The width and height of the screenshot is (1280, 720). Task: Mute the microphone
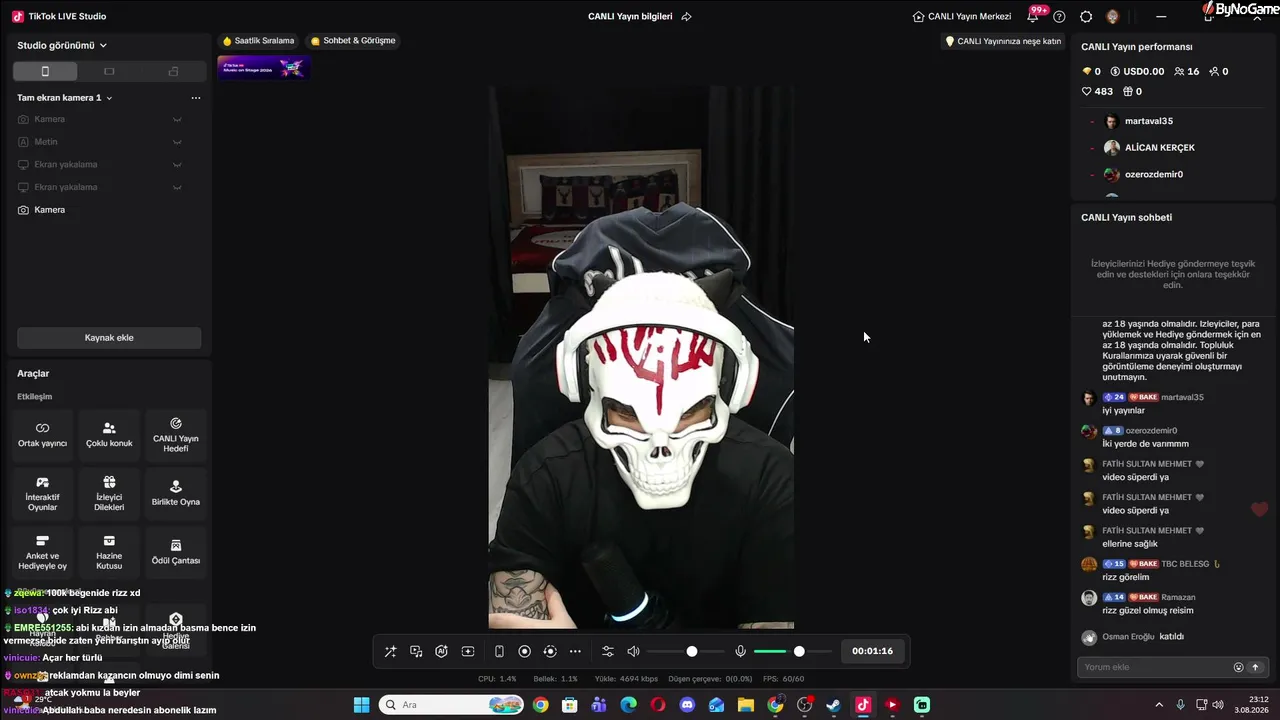coord(740,651)
